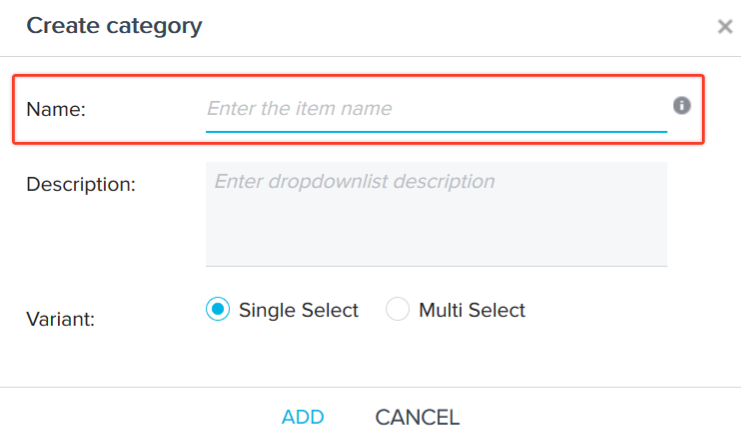Screen dimensions: 741x438
Task: Dismiss dialog using the X icon
Action: 725,26
